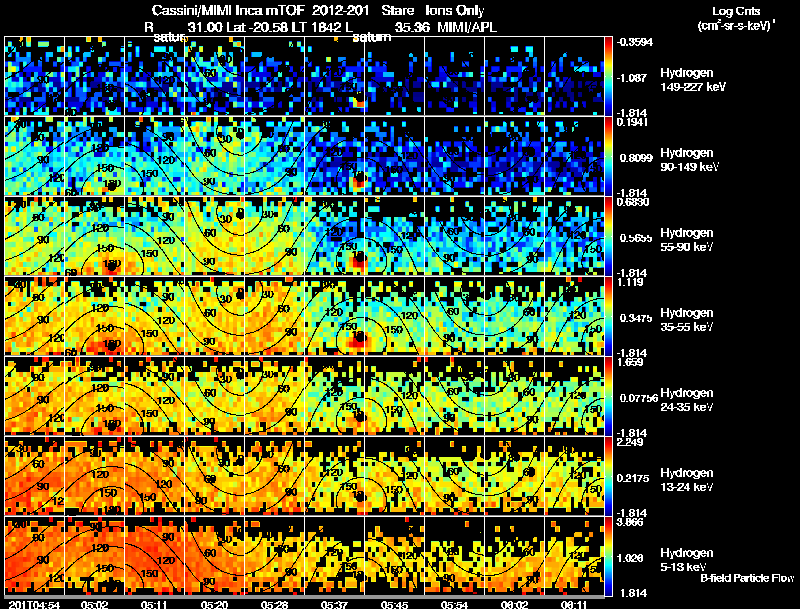Click the 05:37 time label
Viewport: 800px width, 609px height.
334,604
